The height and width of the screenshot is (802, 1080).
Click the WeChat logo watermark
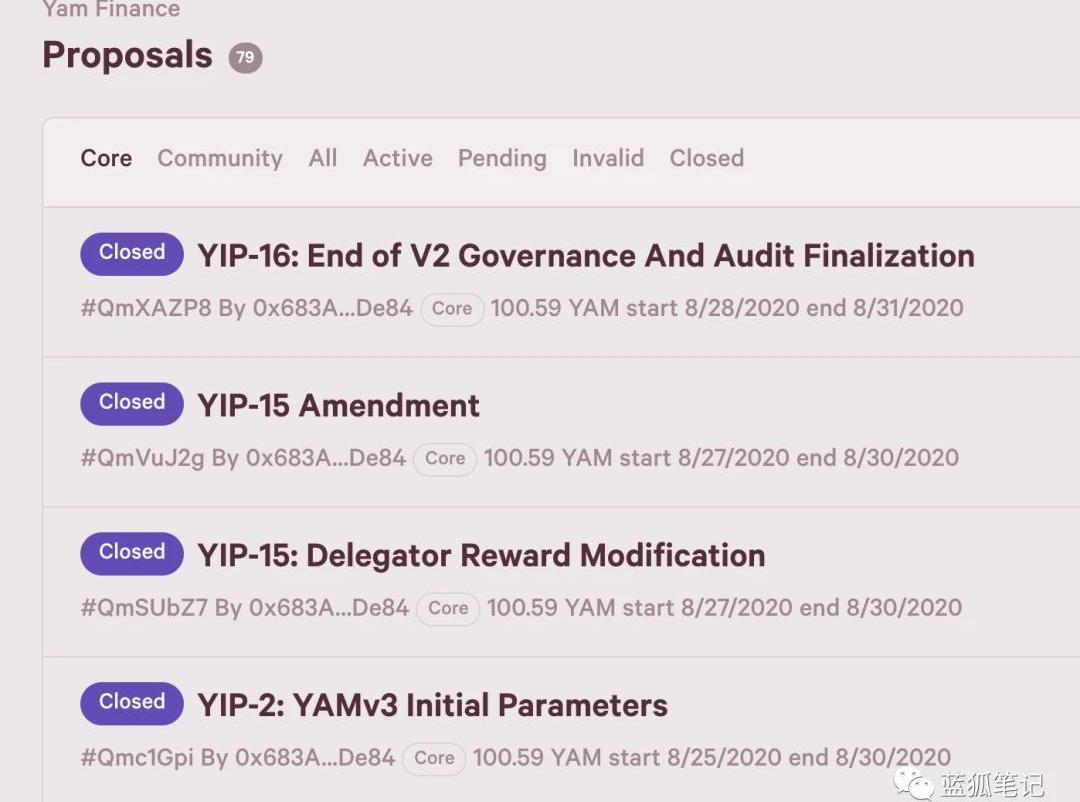(915, 783)
